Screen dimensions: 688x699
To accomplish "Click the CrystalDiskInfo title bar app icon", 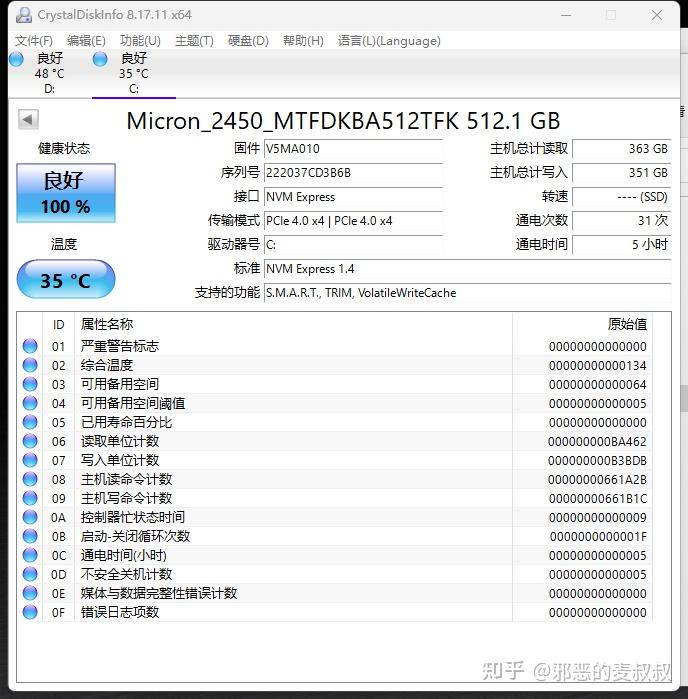I will click(x=24, y=15).
